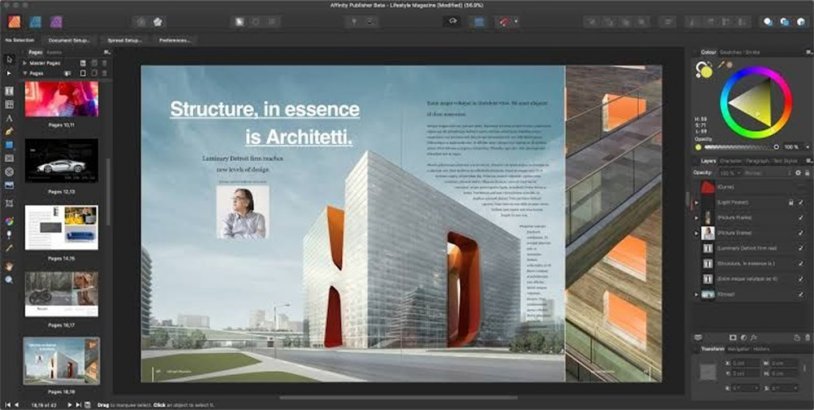Viewport: 814px width, 410px height.
Task: Select the Artistic Text tool
Action: point(9,118)
